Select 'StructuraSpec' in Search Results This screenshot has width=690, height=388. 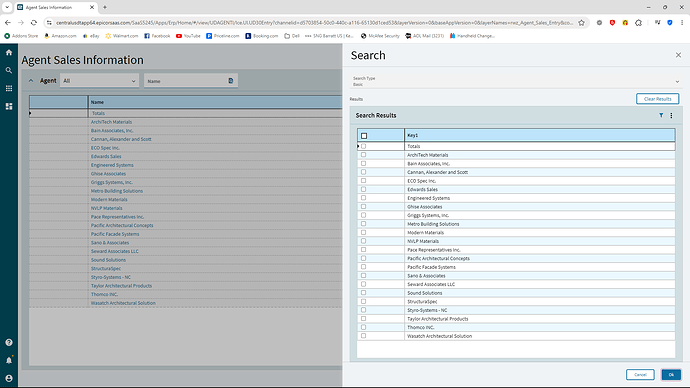[x=422, y=301]
